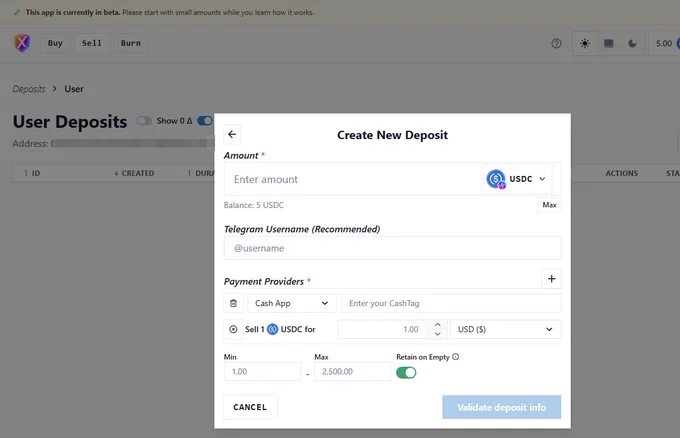Screen dimensions: 680x438
Task: Focus the Max 2,500.00 field
Action: click(x=352, y=371)
